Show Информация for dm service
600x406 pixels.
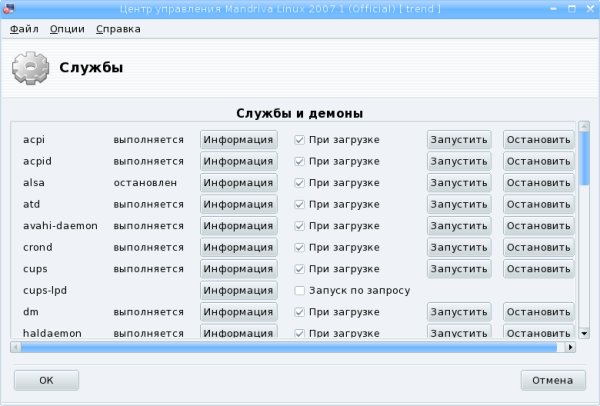coord(238,312)
